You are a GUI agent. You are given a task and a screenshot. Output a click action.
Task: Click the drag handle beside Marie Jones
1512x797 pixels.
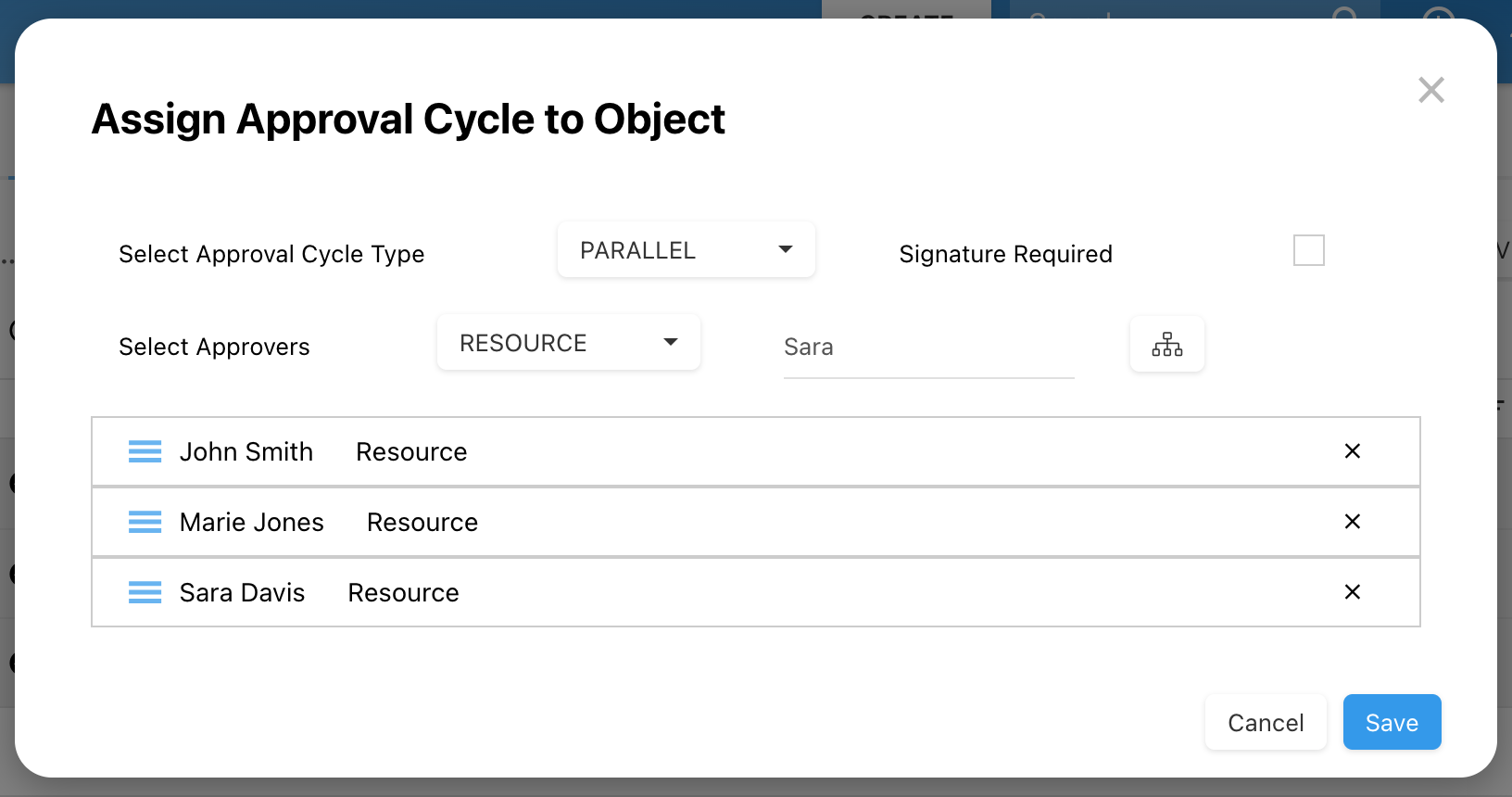pyautogui.click(x=145, y=522)
